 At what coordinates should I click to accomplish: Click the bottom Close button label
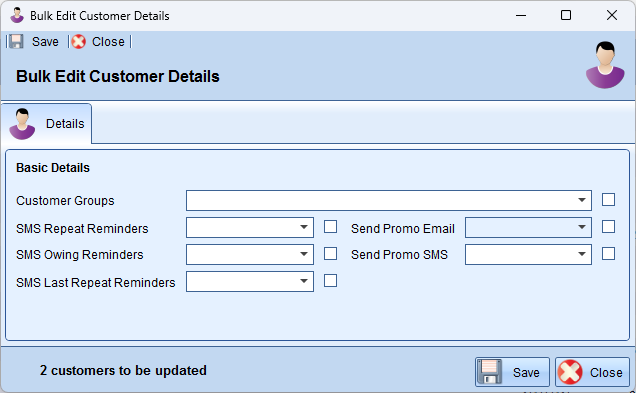point(606,373)
